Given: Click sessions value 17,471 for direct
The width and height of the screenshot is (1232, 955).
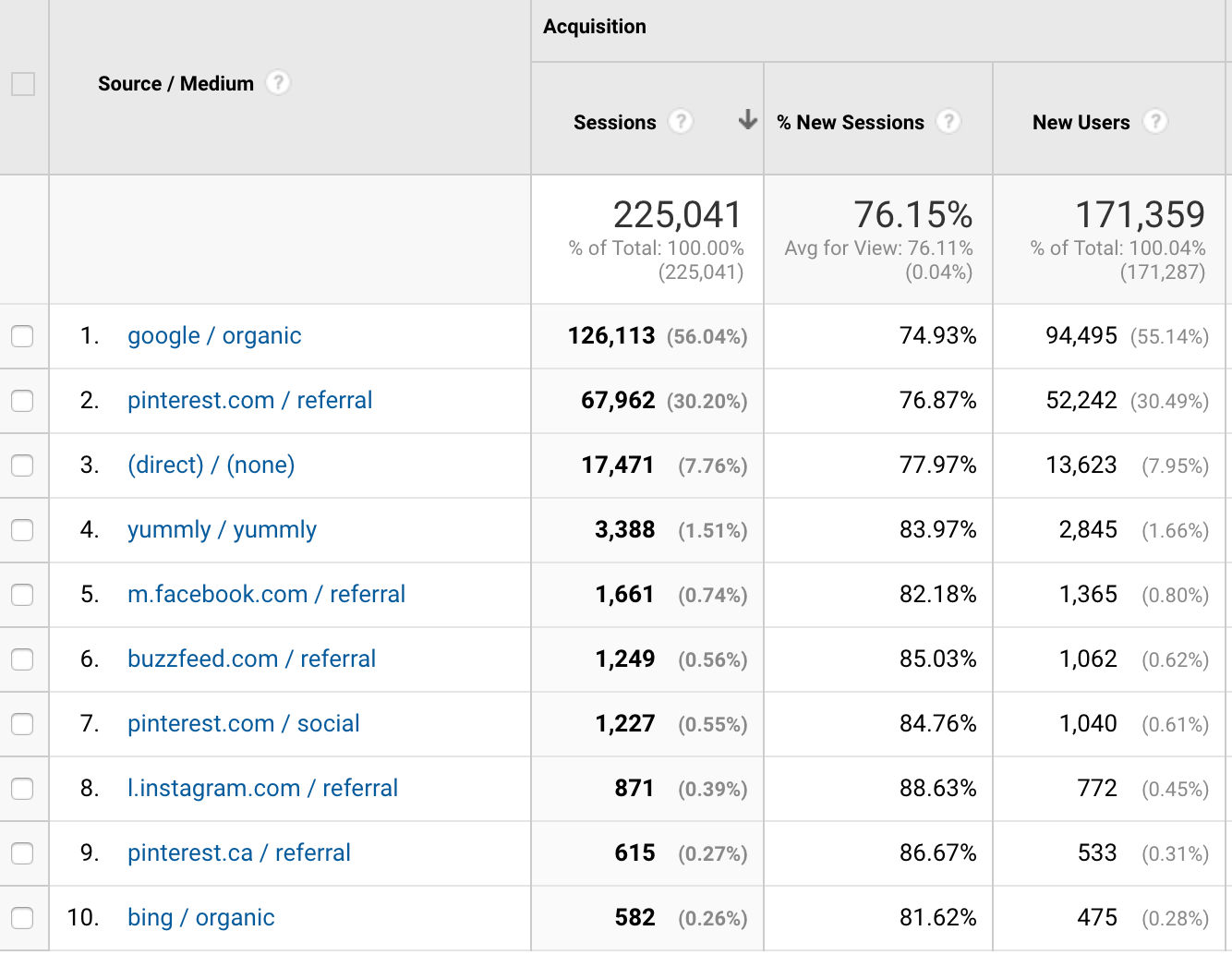Looking at the screenshot, I should [618, 465].
